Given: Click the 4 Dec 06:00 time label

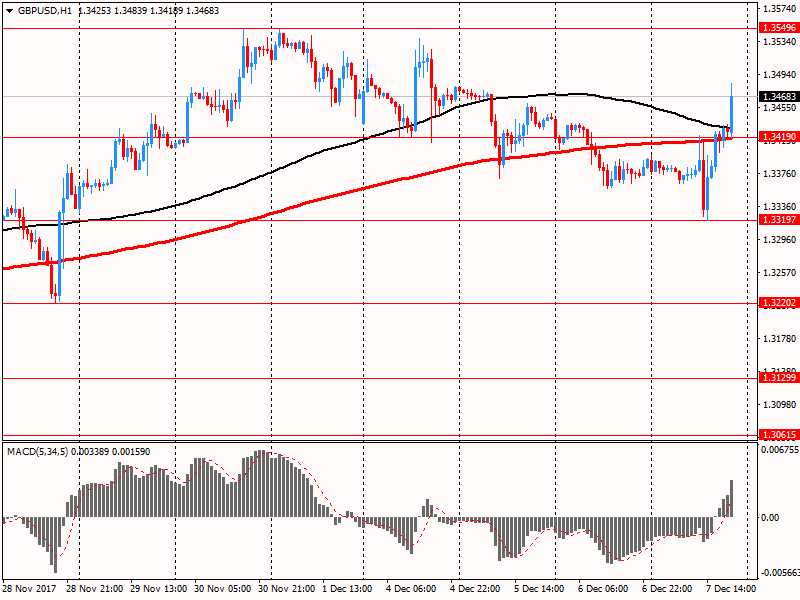Looking at the screenshot, I should pyautogui.click(x=411, y=589).
